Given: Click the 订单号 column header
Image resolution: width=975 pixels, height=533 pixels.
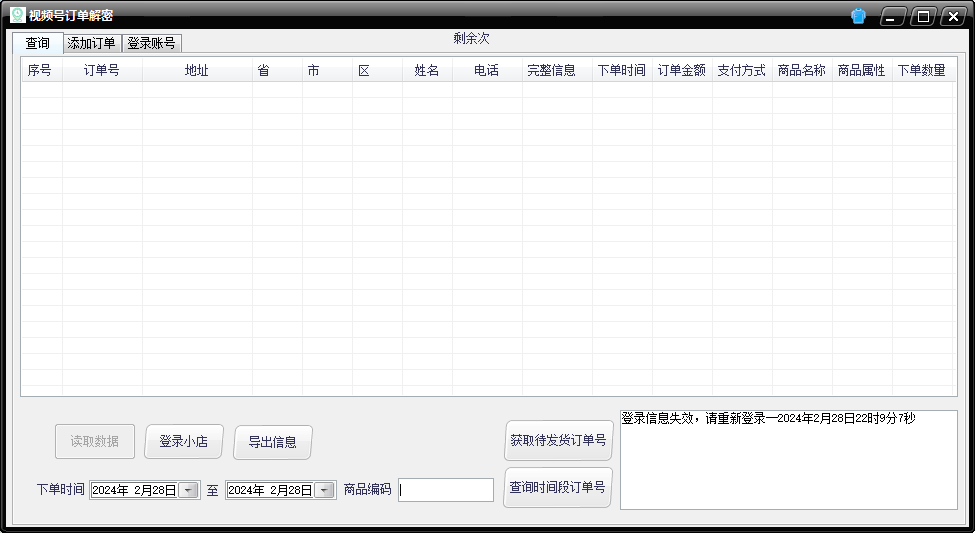Looking at the screenshot, I should 101,70.
